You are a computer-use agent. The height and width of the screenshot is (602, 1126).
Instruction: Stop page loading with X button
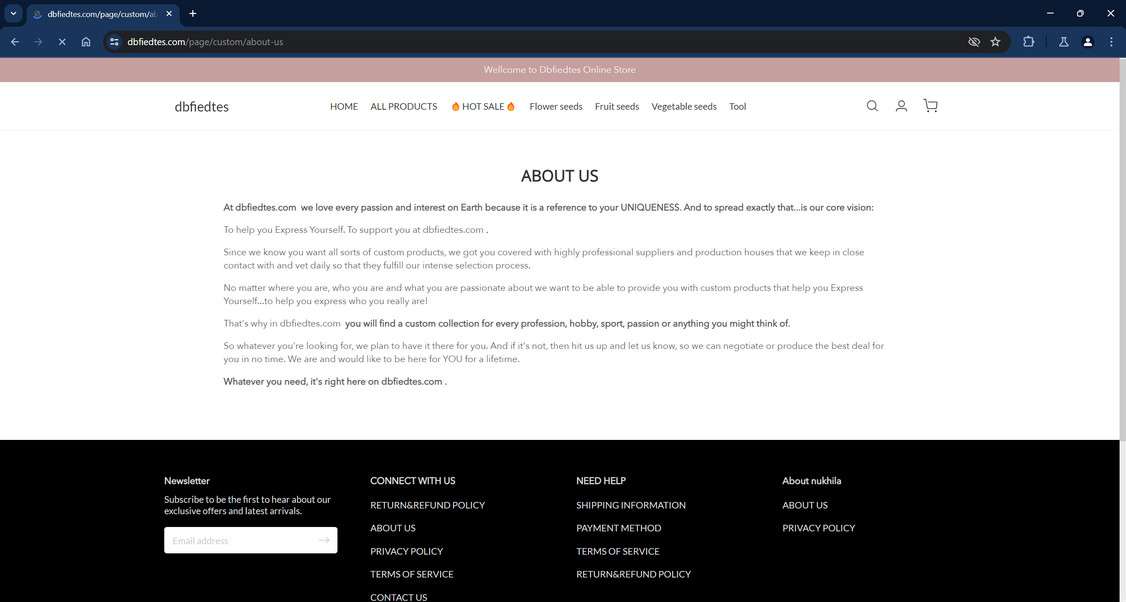(x=62, y=42)
